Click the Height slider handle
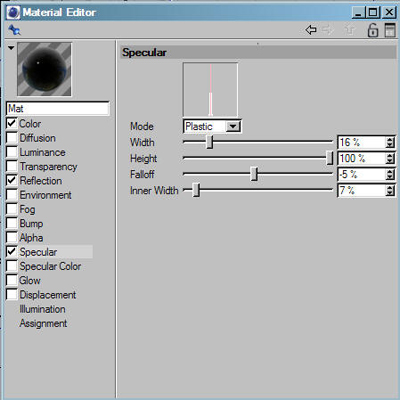The image size is (400, 400). (x=329, y=158)
